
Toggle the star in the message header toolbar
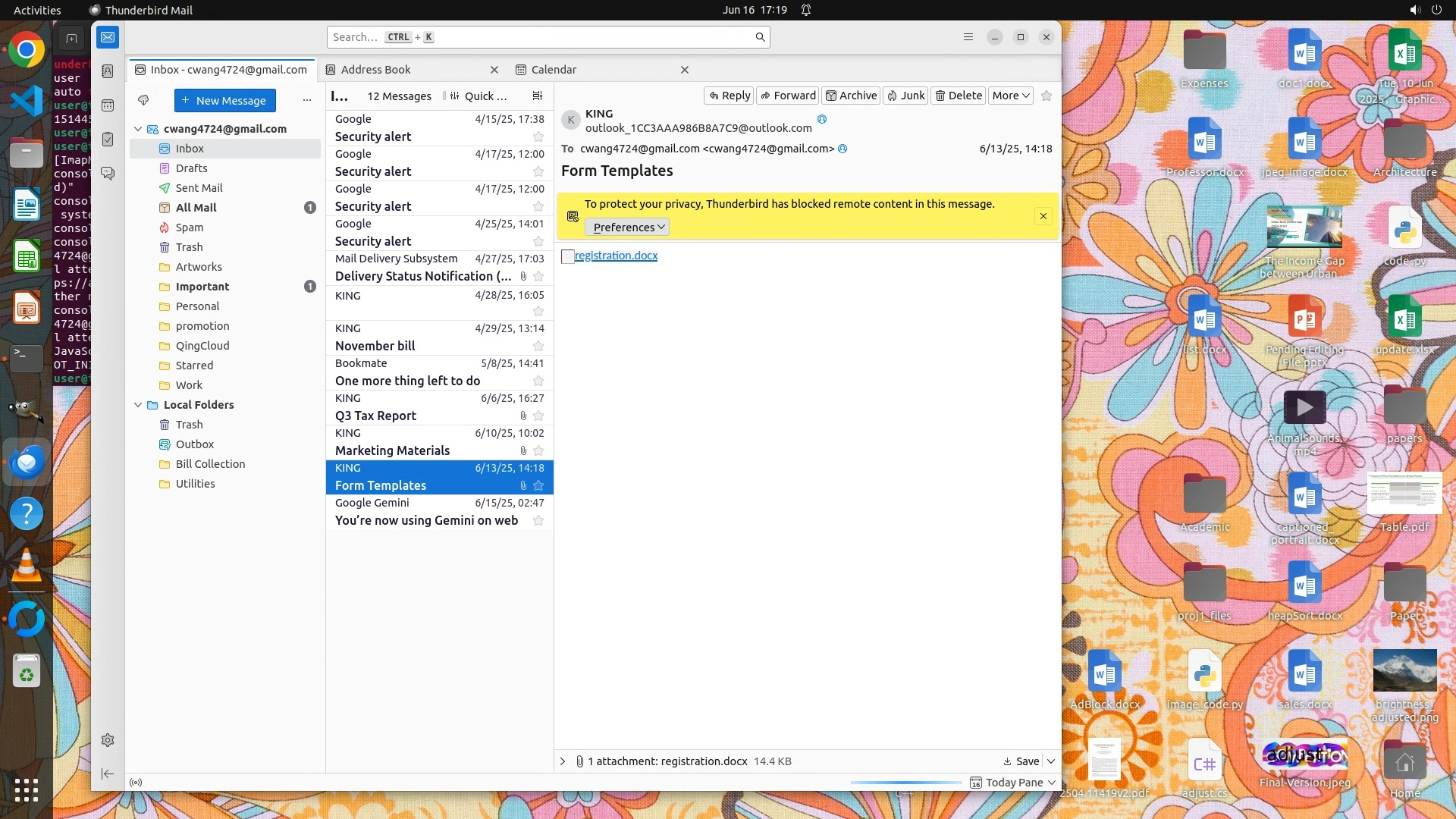tap(1046, 96)
